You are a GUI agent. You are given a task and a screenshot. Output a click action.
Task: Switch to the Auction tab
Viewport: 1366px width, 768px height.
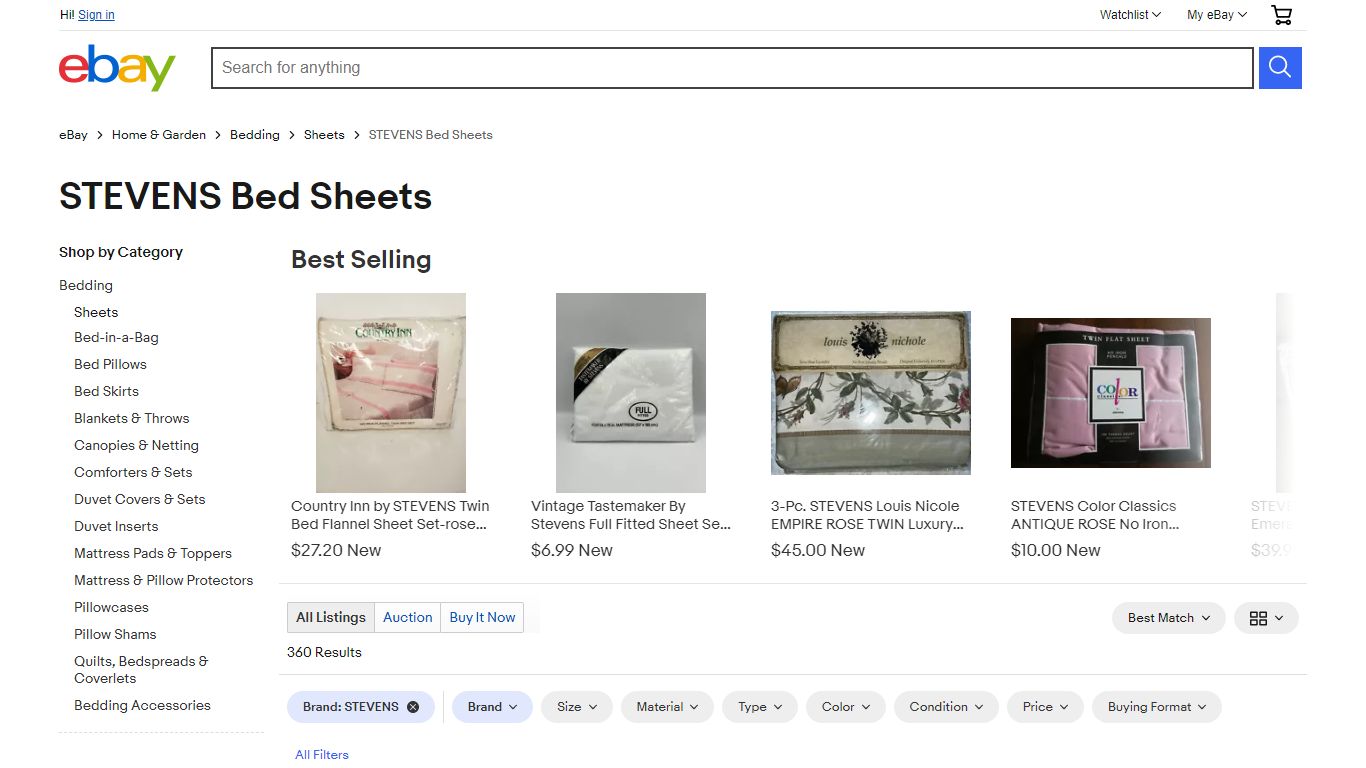[x=408, y=618]
